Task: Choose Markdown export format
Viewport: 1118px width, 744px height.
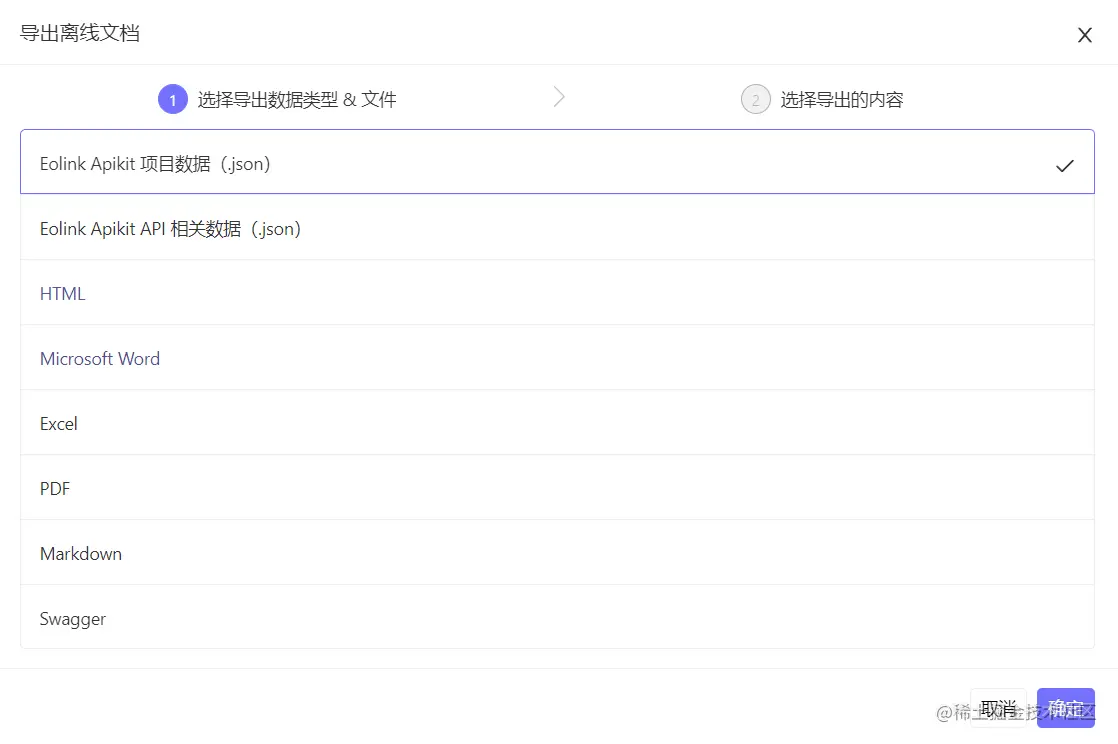Action: (557, 553)
